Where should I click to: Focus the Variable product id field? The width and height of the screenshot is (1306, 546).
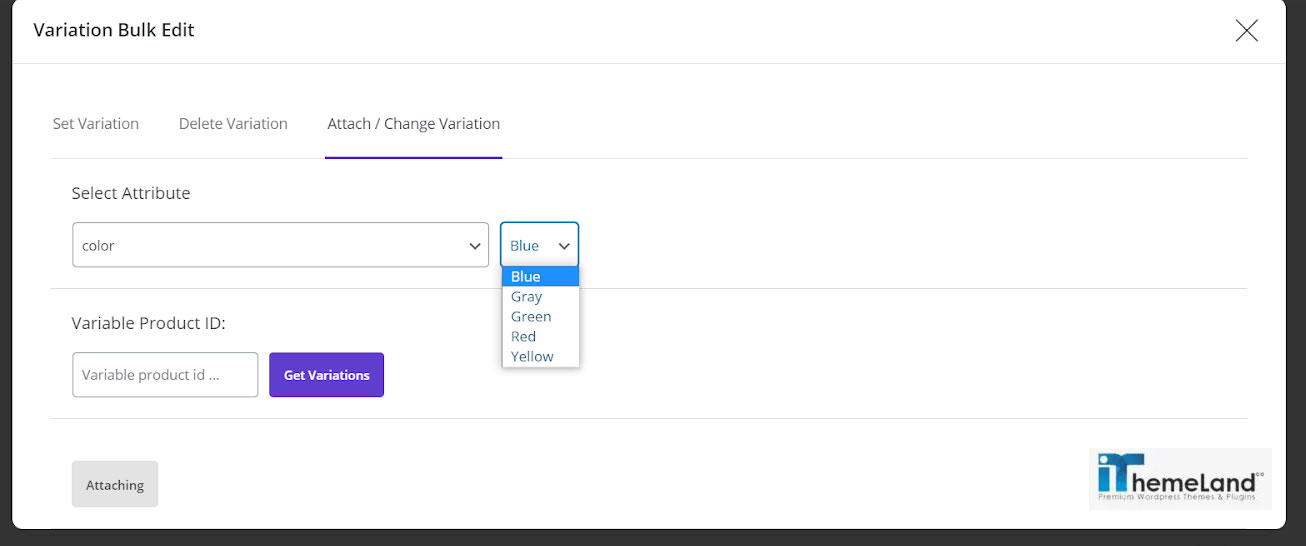[x=165, y=375]
